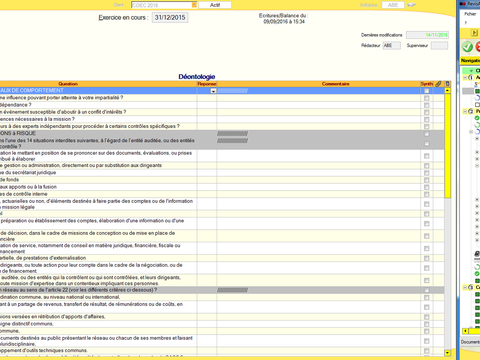Screen dimensions: 480x360
Task: Click the Synth column header
Action: click(427, 84)
